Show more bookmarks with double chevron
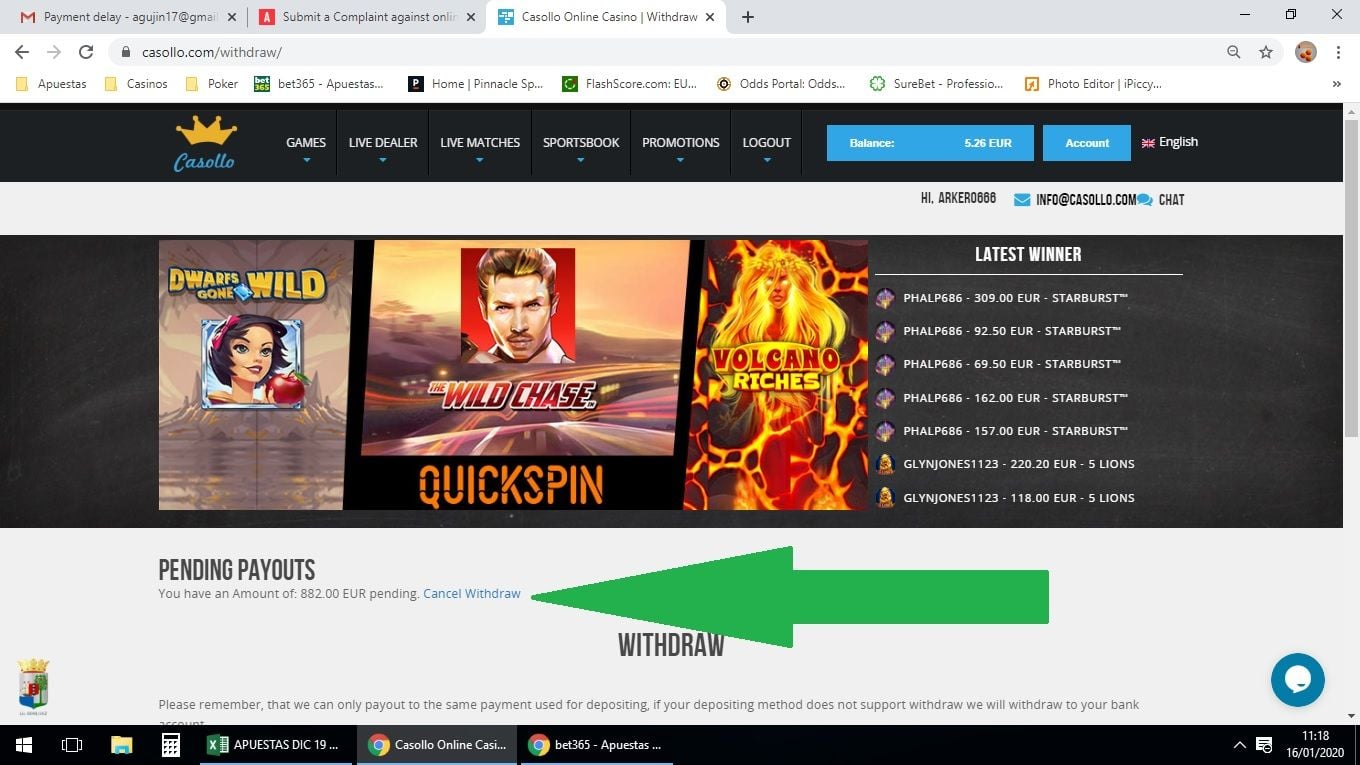Image resolution: width=1360 pixels, height=765 pixels. click(x=1337, y=84)
